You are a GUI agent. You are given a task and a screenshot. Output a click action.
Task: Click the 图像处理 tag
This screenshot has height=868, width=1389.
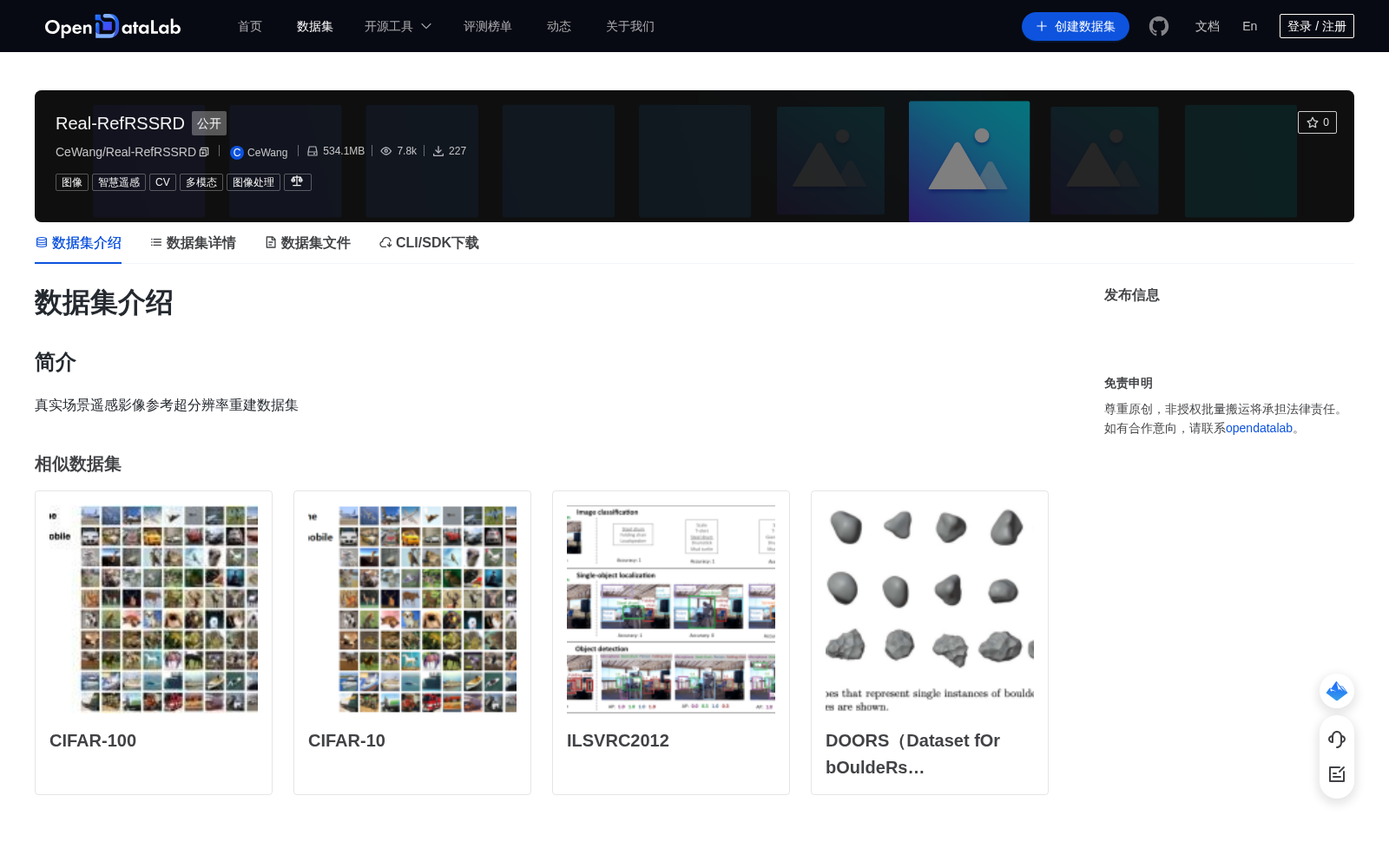(253, 182)
